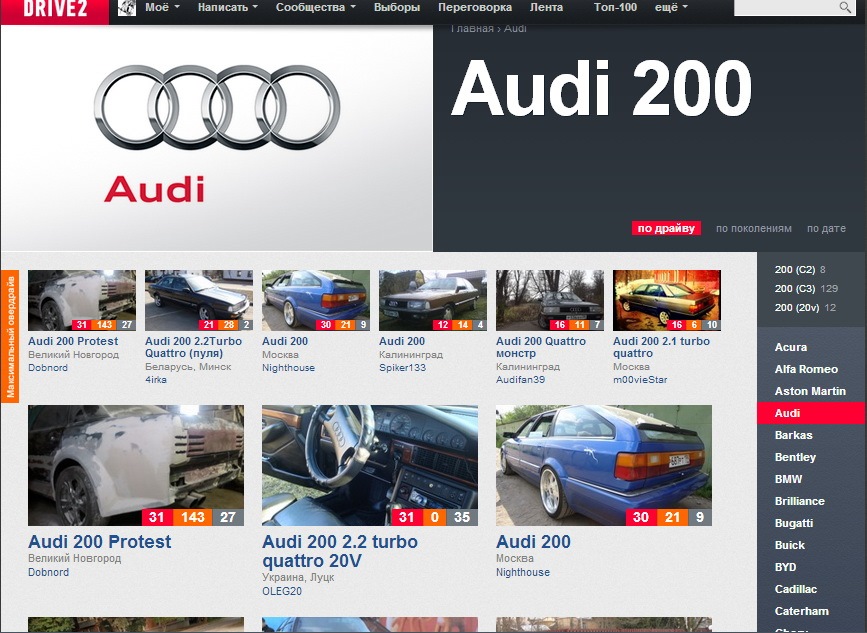This screenshot has height=633, width=867.
Task: Click inside the search input field
Action: (x=785, y=7)
